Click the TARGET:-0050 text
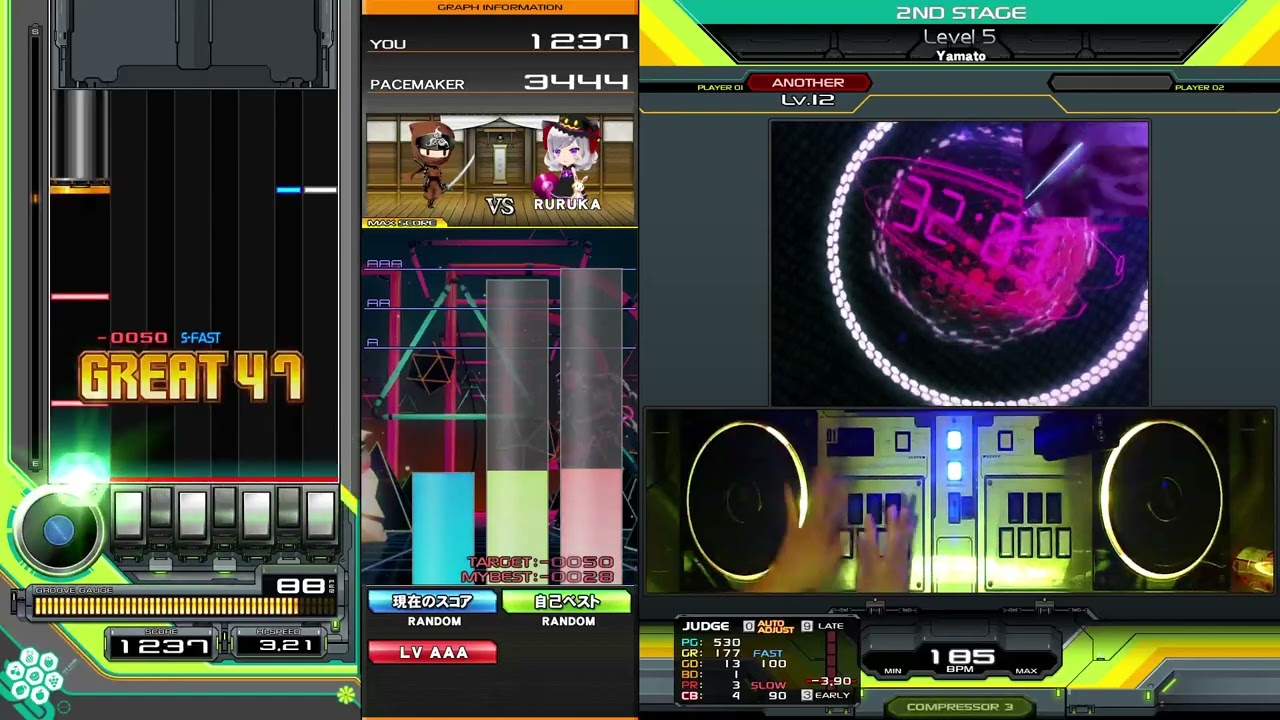The width and height of the screenshot is (1280, 720). [541, 563]
